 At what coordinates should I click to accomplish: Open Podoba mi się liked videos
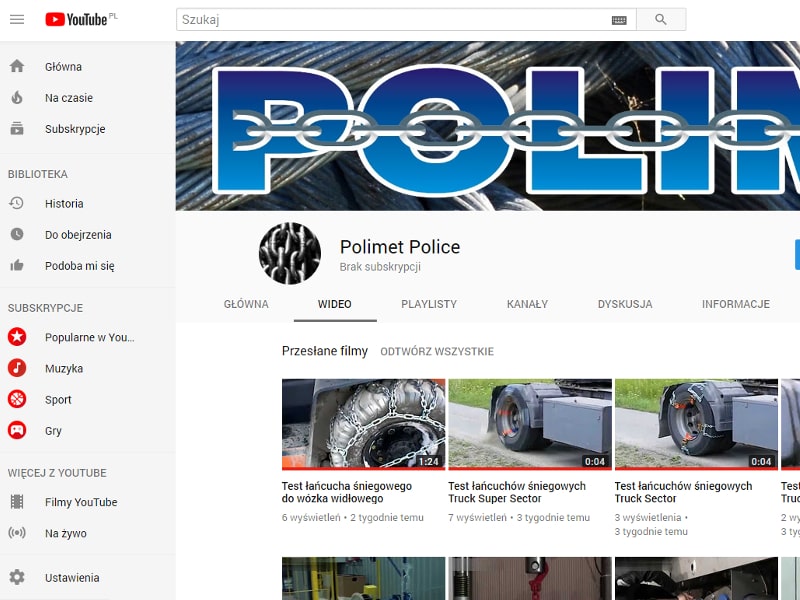(x=80, y=266)
